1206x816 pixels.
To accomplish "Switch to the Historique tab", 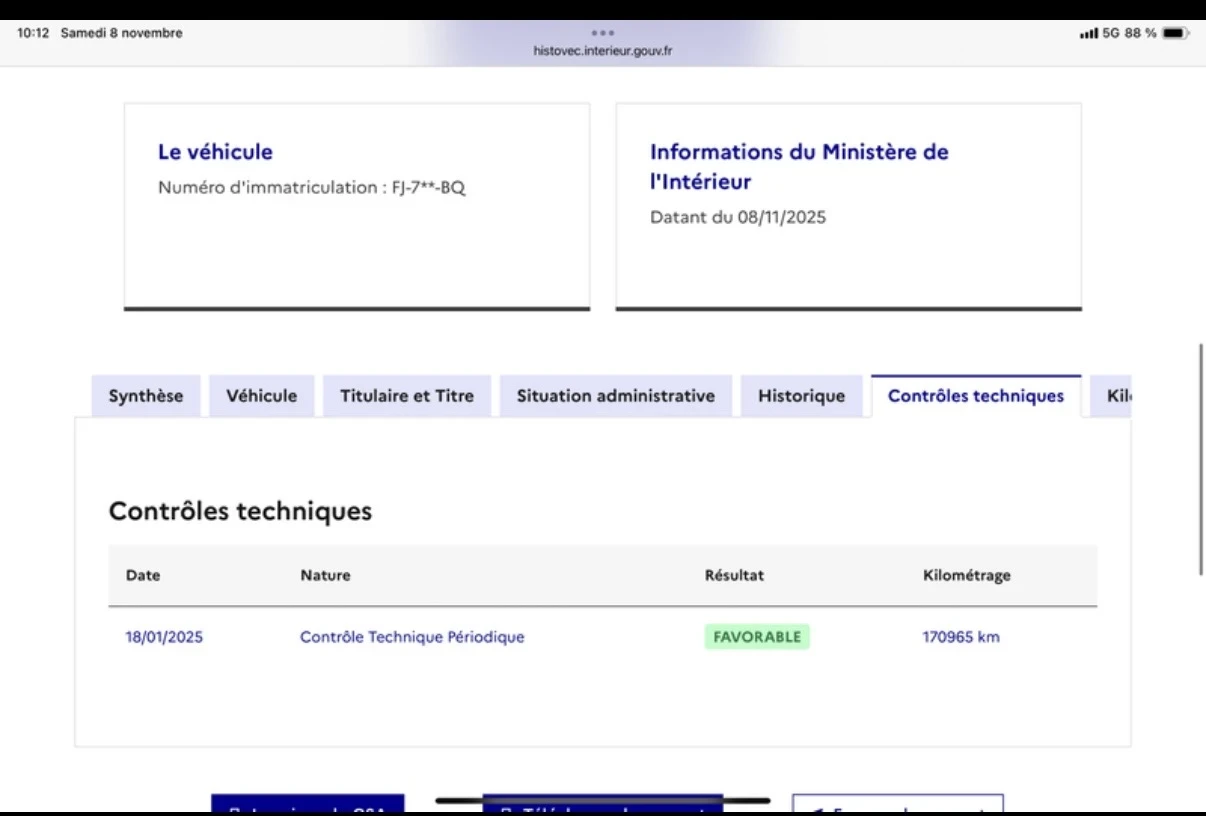I will 801,395.
